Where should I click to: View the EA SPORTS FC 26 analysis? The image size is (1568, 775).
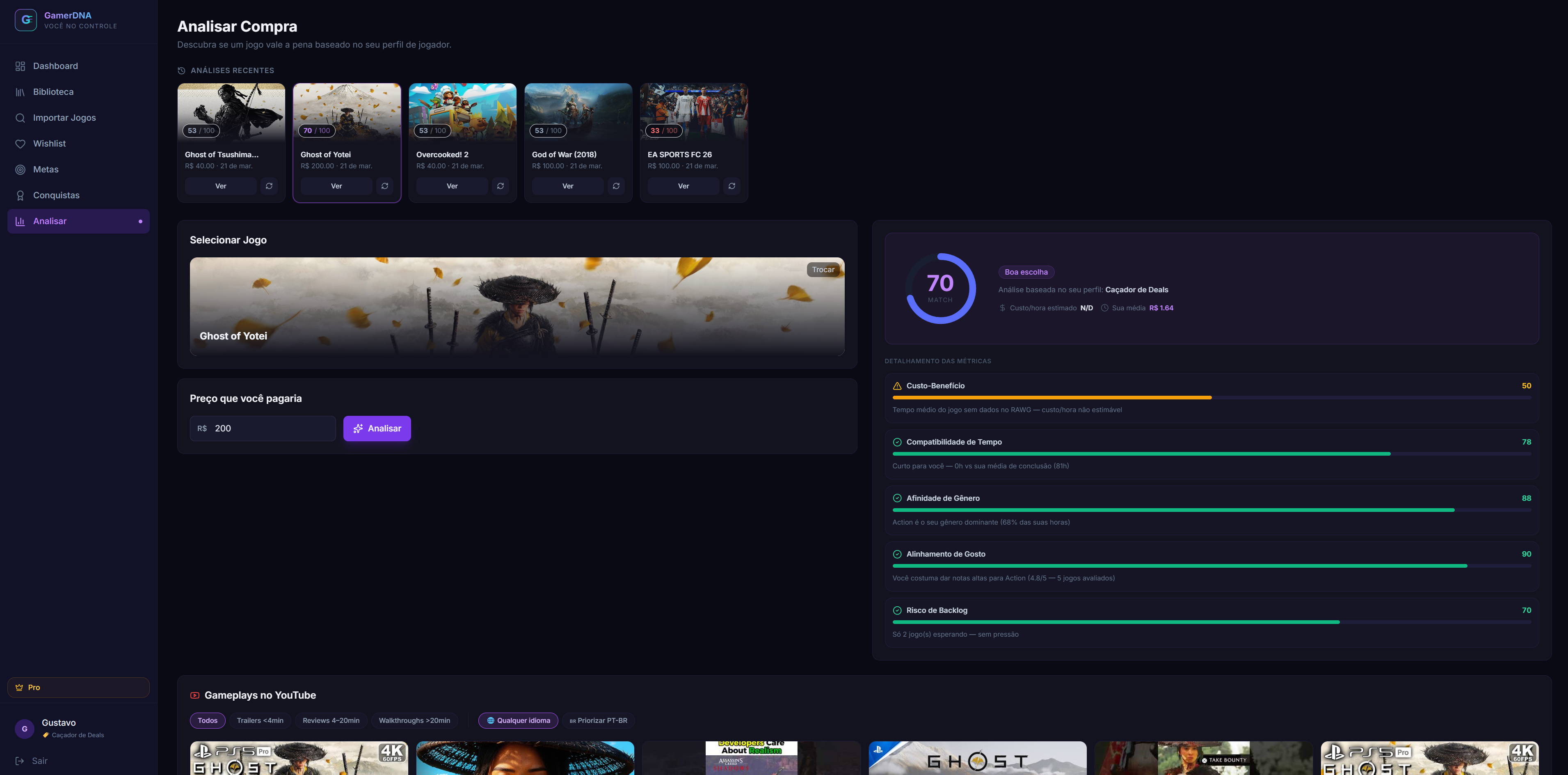click(683, 186)
